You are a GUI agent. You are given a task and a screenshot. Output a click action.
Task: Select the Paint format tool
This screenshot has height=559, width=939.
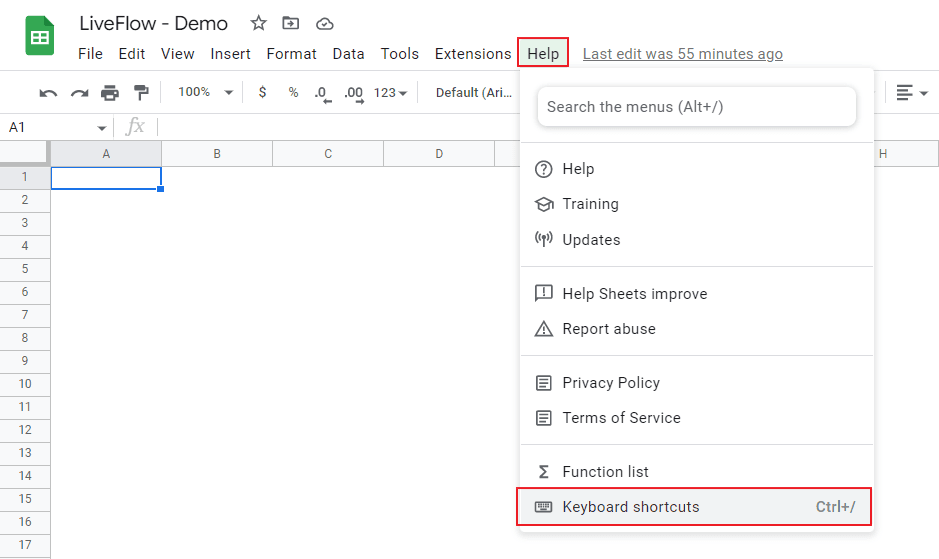click(141, 92)
